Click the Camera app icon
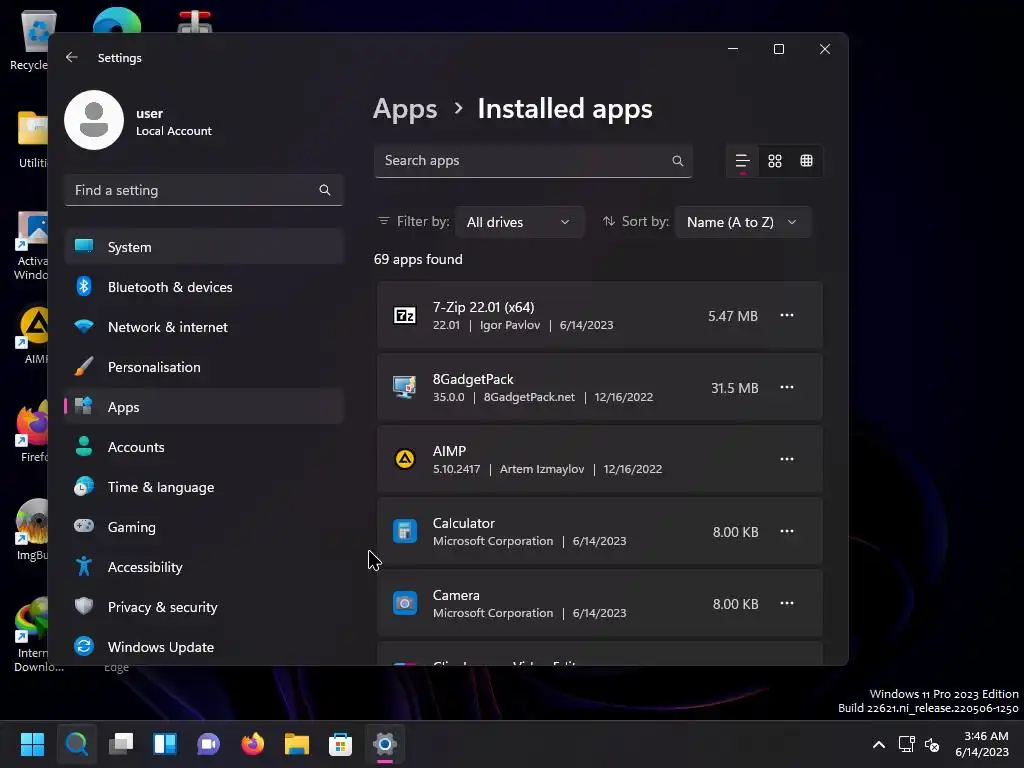Viewport: 1024px width, 768px height. 405,603
